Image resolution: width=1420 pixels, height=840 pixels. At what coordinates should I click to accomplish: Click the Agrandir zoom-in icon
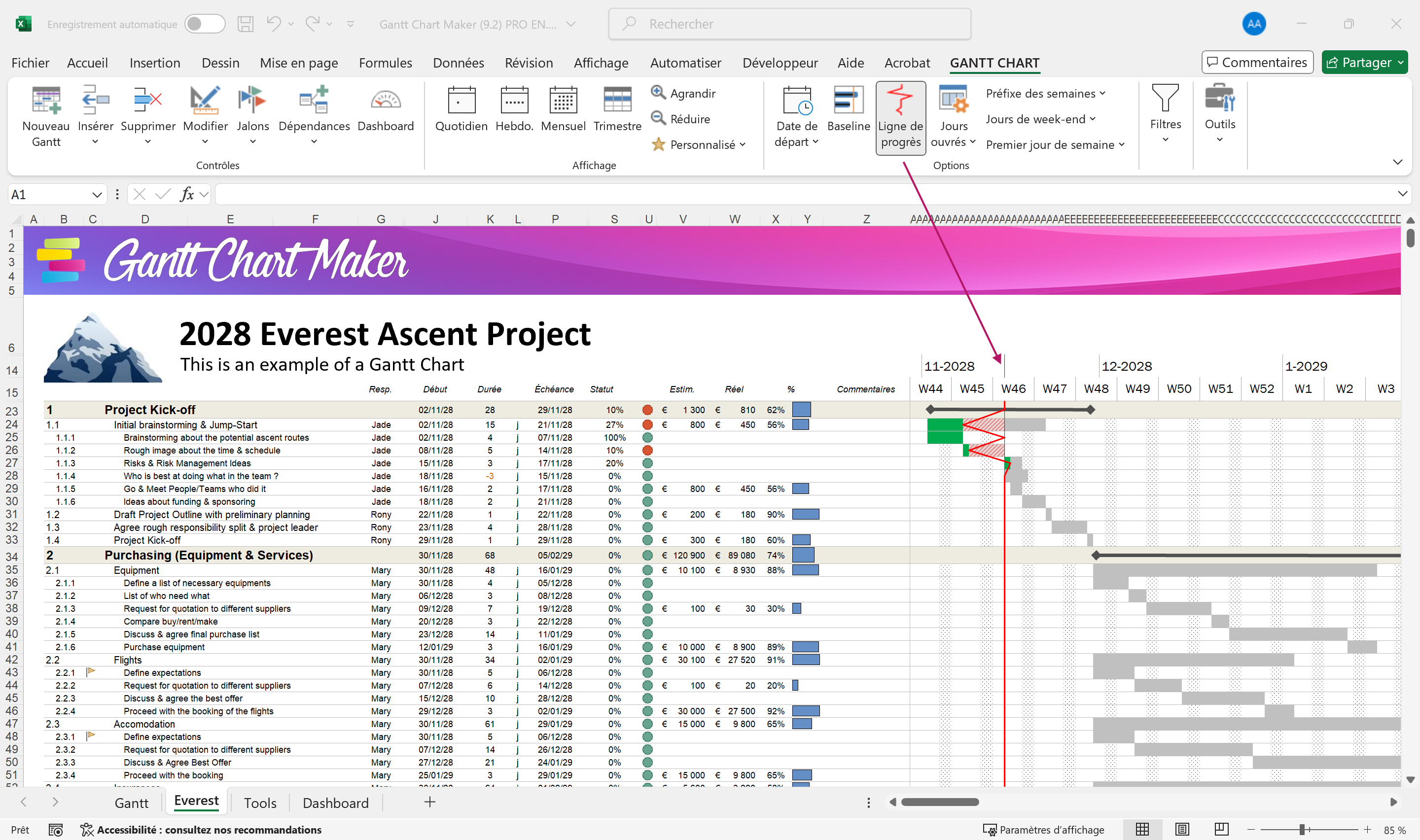tap(658, 93)
